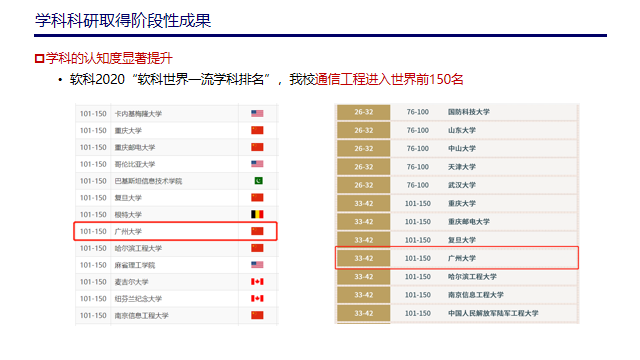
Task: Select the US flag beside 麻省理工学院
Action: (x=257, y=265)
